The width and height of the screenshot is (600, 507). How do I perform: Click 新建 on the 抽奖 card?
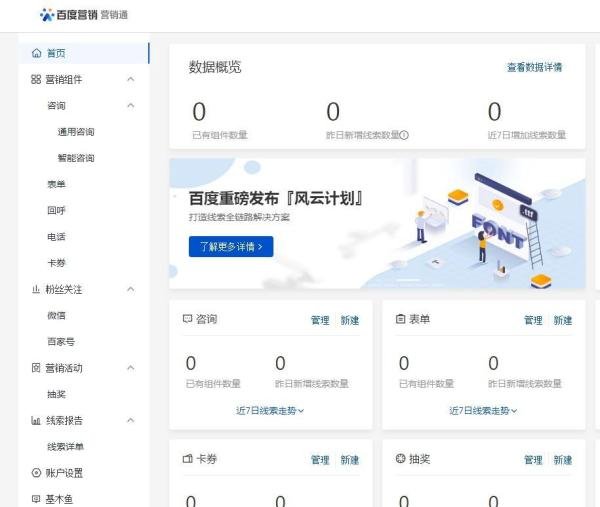[563, 460]
